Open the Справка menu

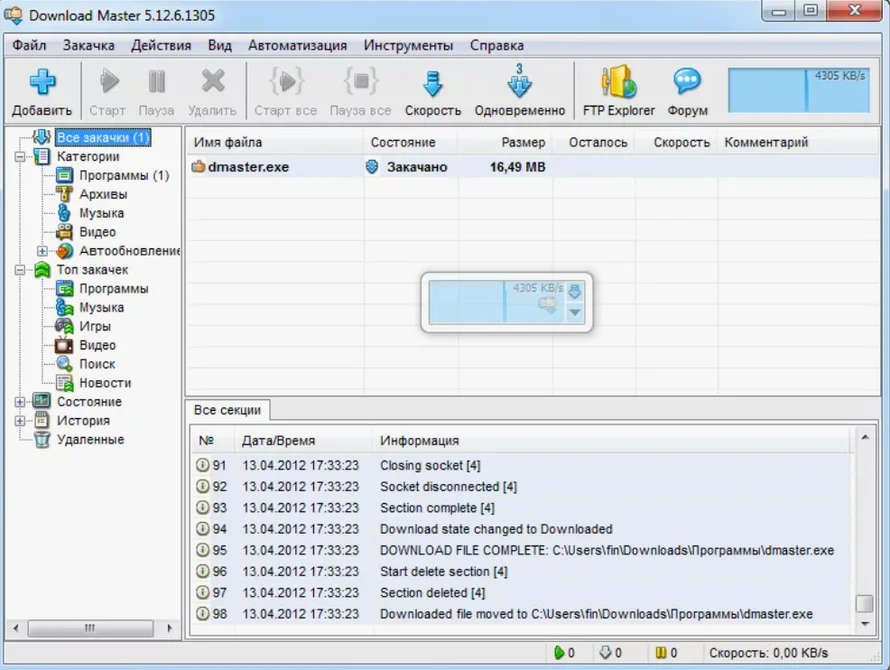(x=497, y=45)
